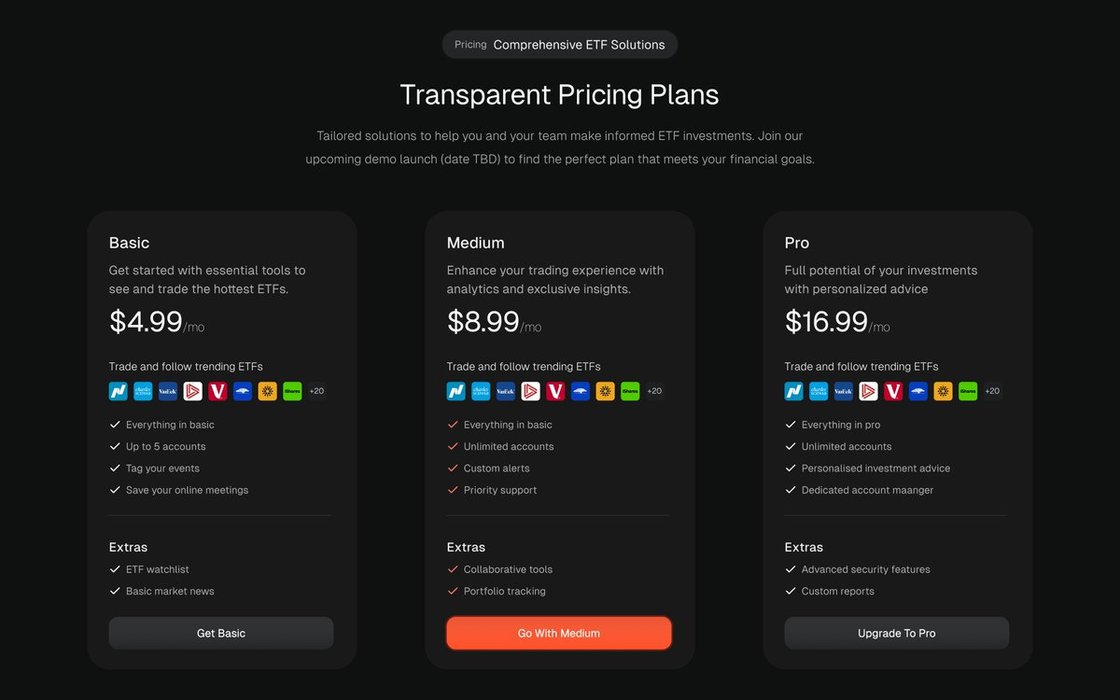Expand the '+20' more ETFs badge in Basic
The image size is (1120, 700).
click(316, 391)
